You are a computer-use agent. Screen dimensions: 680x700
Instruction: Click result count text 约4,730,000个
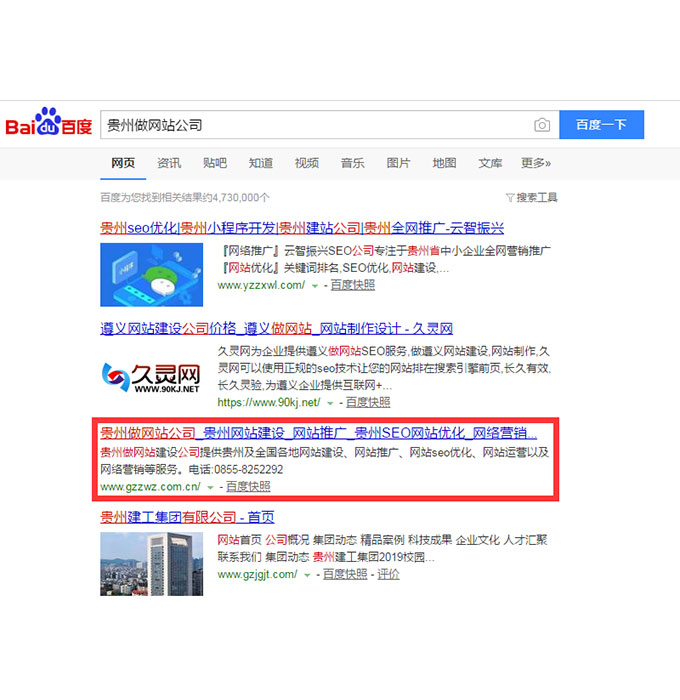pos(235,197)
